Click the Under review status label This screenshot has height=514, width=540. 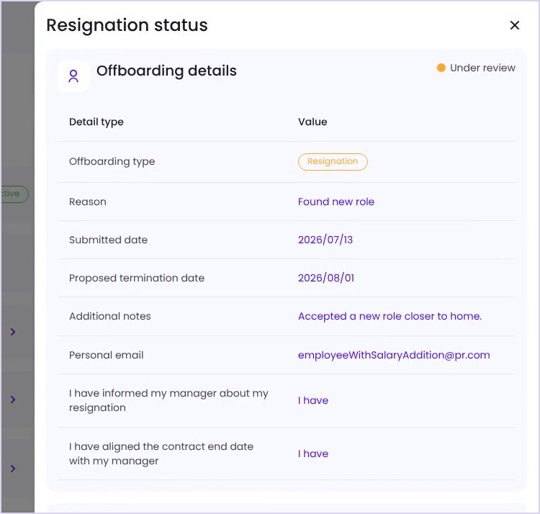point(482,68)
